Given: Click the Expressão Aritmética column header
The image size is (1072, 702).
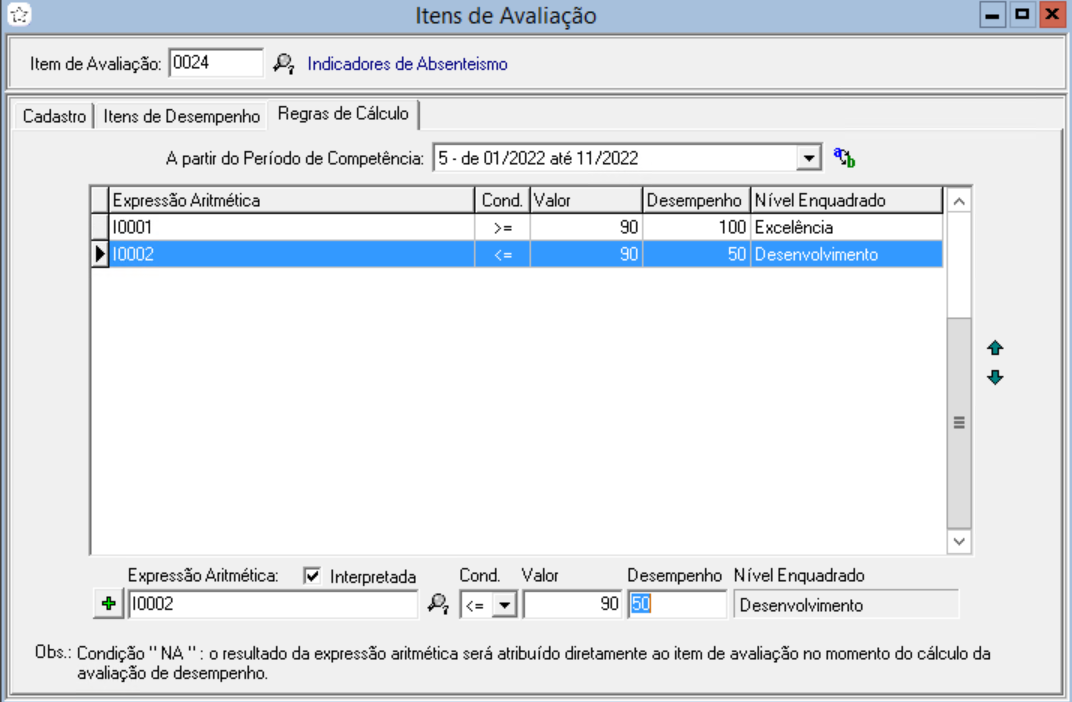Looking at the screenshot, I should point(290,201).
